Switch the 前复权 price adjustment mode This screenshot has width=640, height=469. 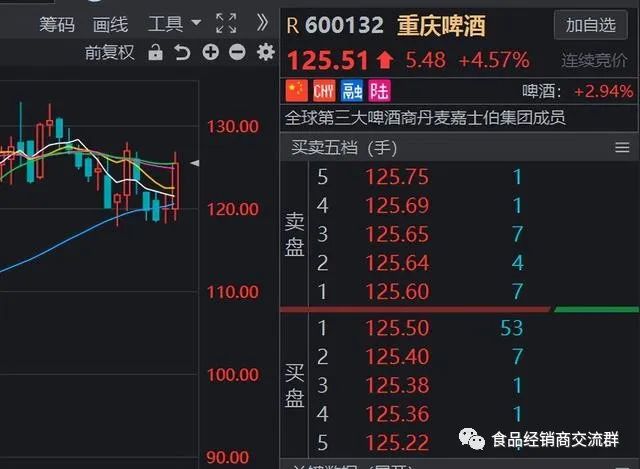109,53
